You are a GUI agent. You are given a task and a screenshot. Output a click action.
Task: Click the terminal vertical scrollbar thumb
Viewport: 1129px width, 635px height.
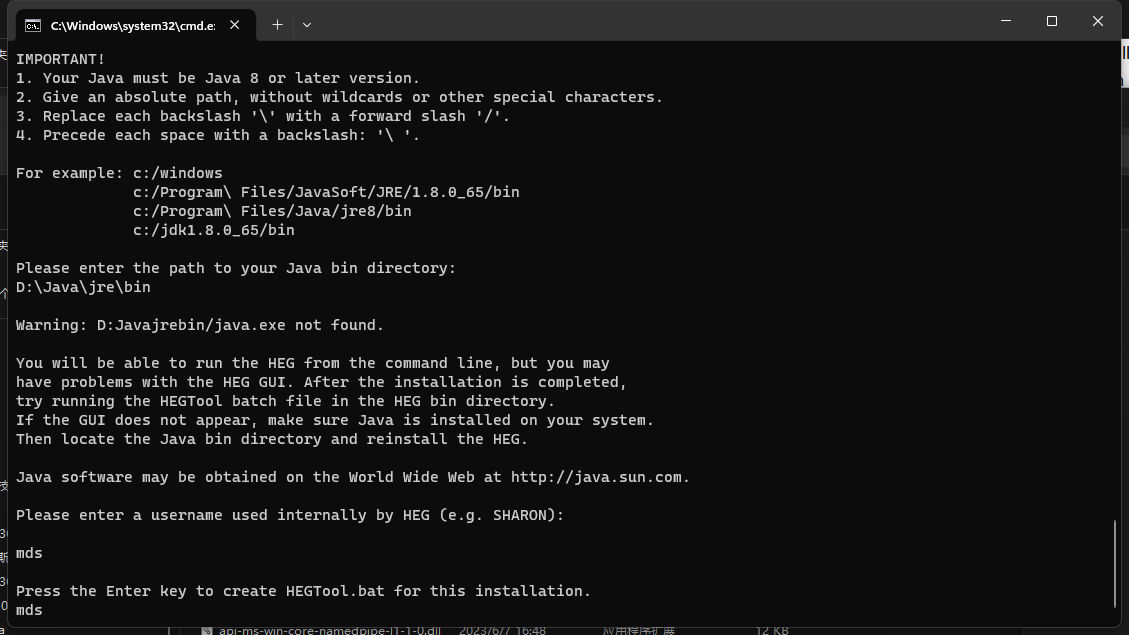point(1115,564)
